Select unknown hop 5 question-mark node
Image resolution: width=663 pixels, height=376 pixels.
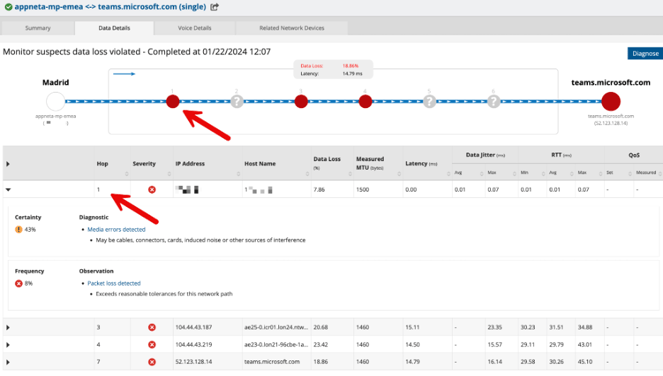pyautogui.click(x=429, y=102)
